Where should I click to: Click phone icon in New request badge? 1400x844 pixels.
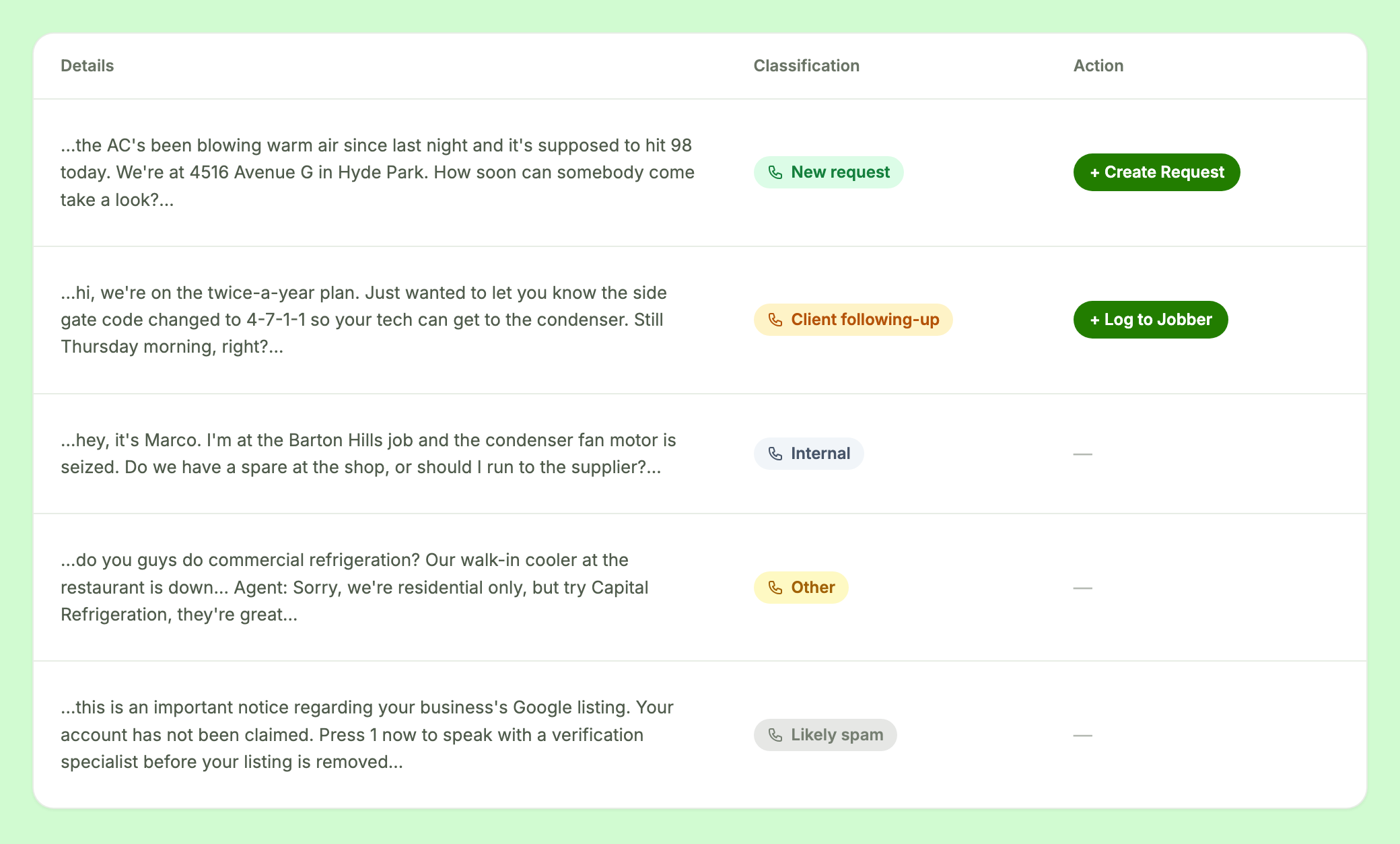pos(775,172)
